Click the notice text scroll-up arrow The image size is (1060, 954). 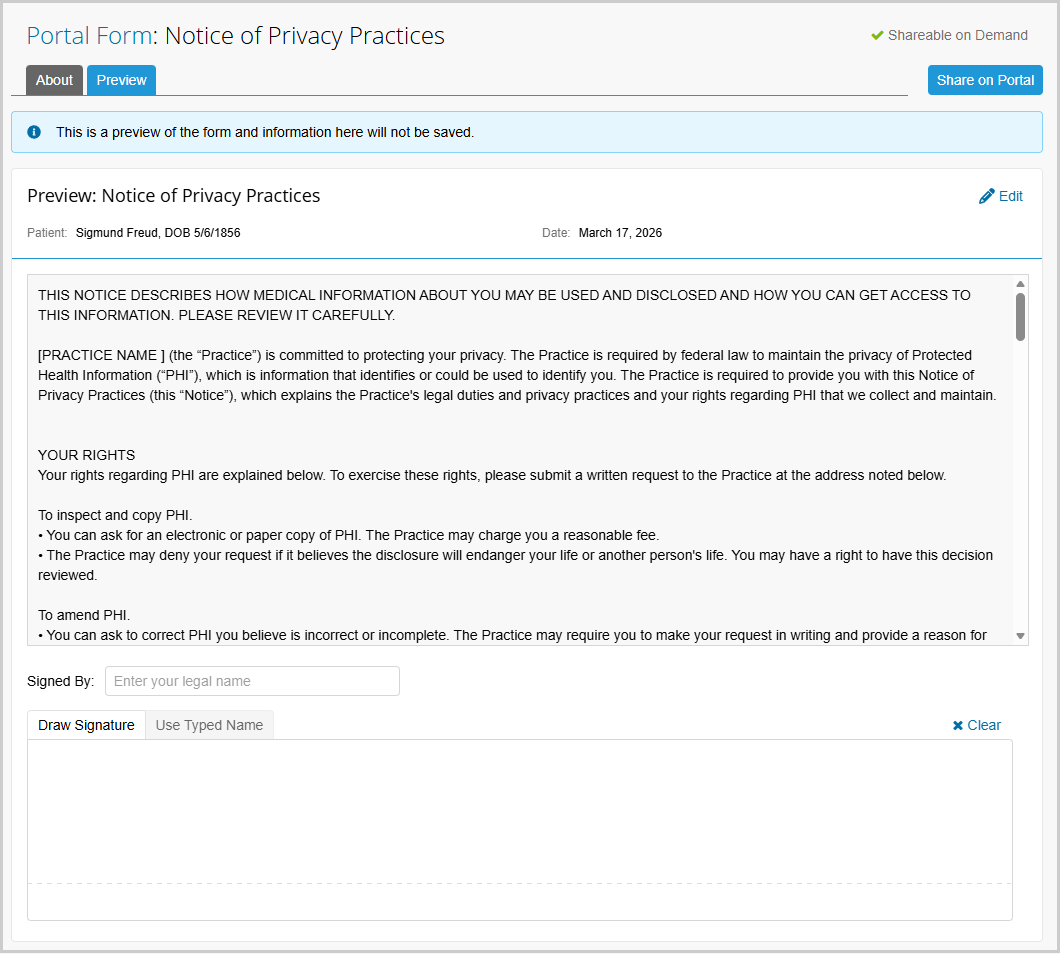pyautogui.click(x=1020, y=284)
